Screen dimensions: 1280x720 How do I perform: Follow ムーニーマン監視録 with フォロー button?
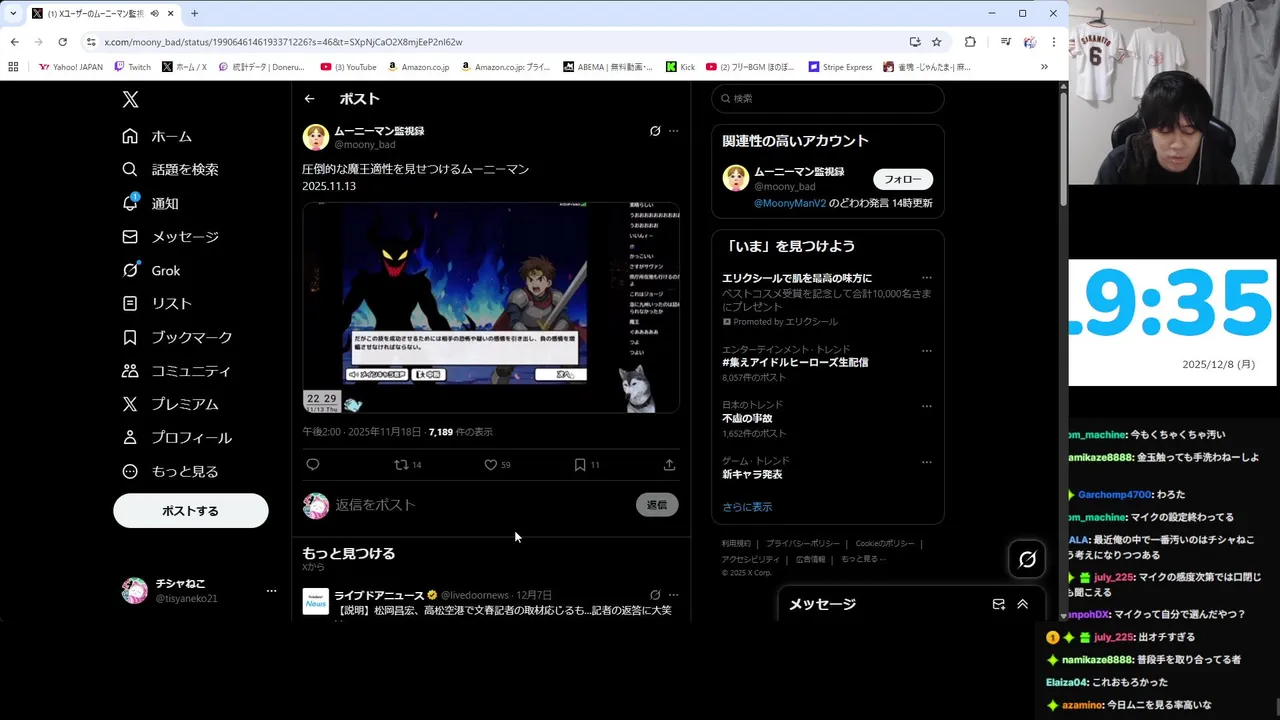pyautogui.click(x=903, y=179)
